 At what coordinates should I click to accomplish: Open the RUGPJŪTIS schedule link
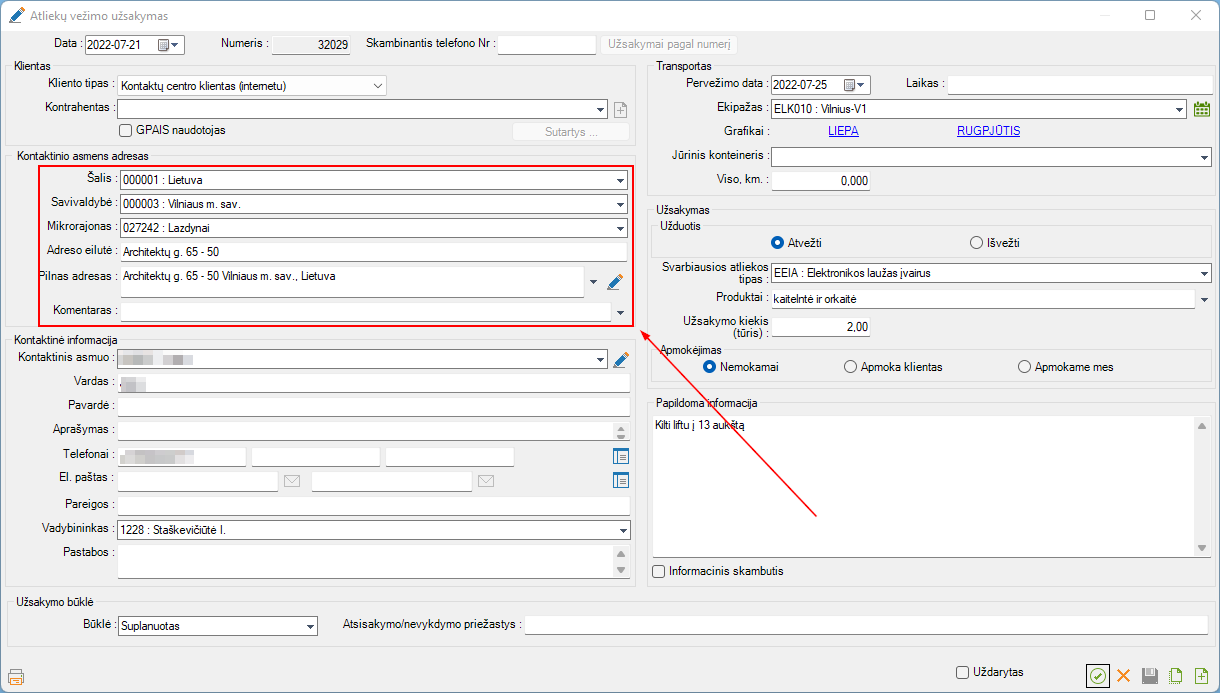987,131
